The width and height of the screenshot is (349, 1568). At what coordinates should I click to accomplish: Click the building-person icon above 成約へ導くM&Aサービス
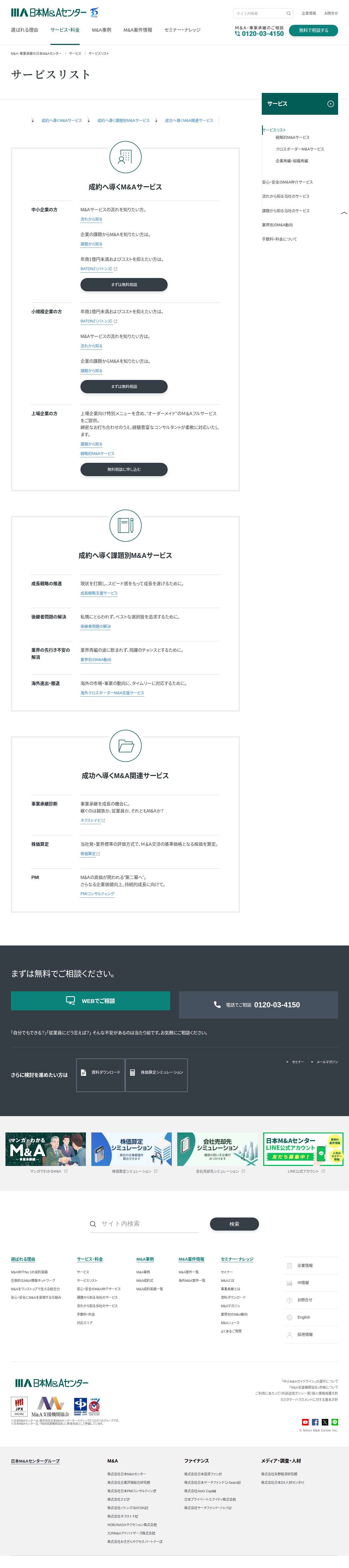coord(125,157)
